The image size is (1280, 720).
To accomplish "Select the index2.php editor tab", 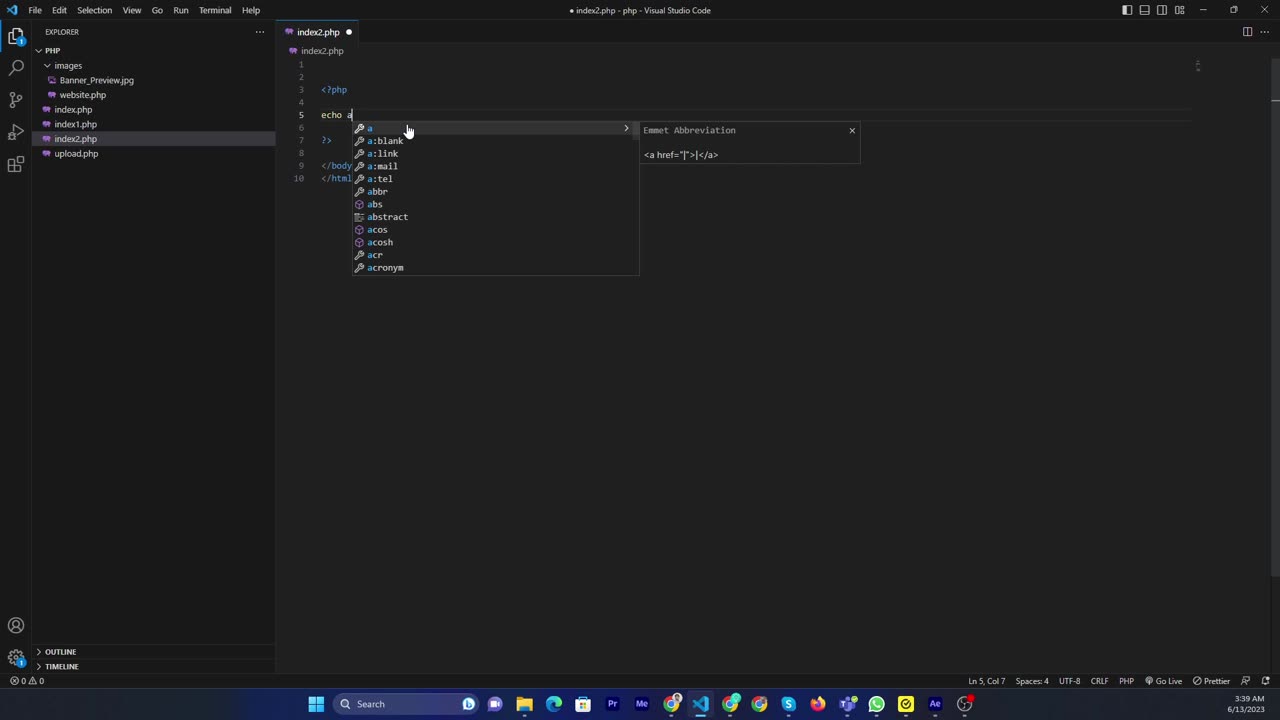I will point(318,32).
